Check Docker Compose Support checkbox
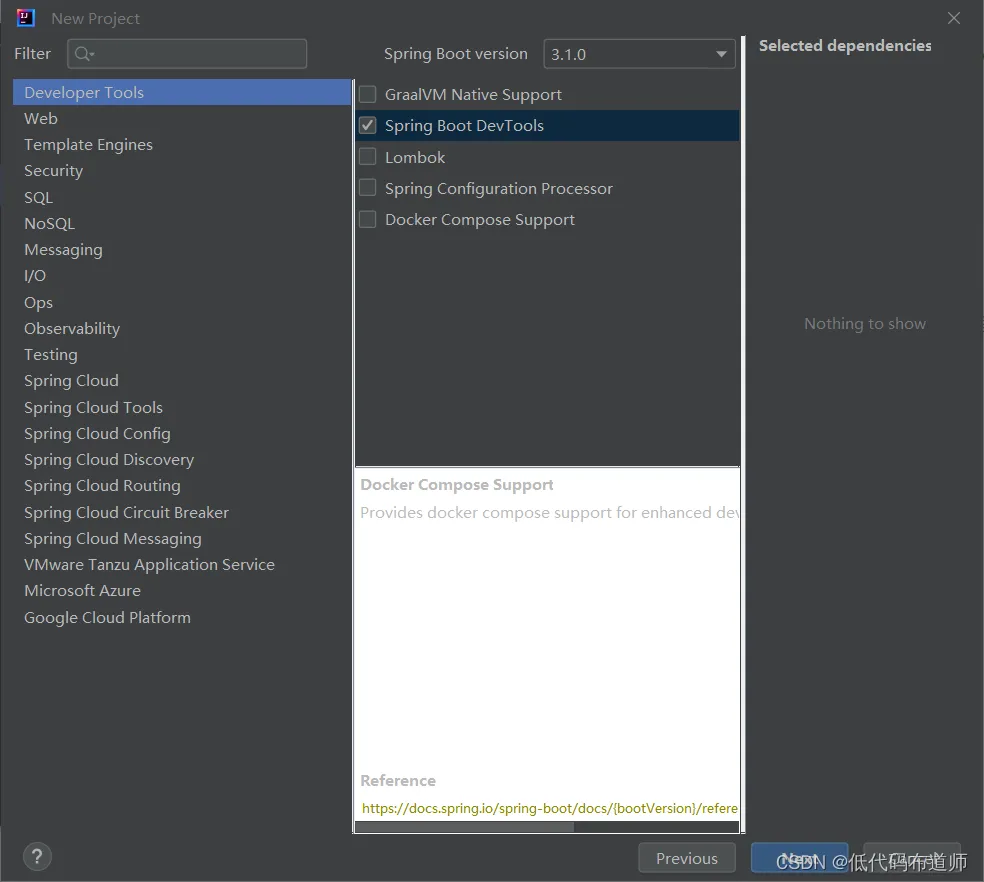 (368, 219)
